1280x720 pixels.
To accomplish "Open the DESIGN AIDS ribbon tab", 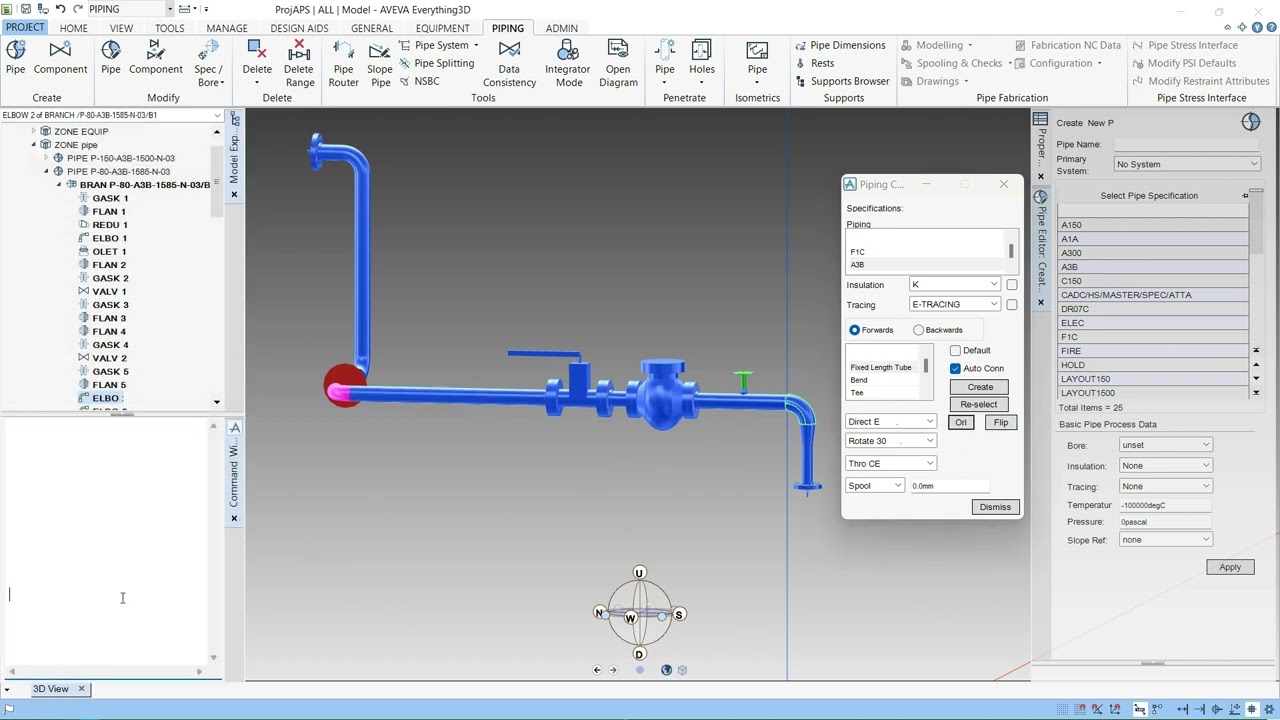I will coord(299,28).
